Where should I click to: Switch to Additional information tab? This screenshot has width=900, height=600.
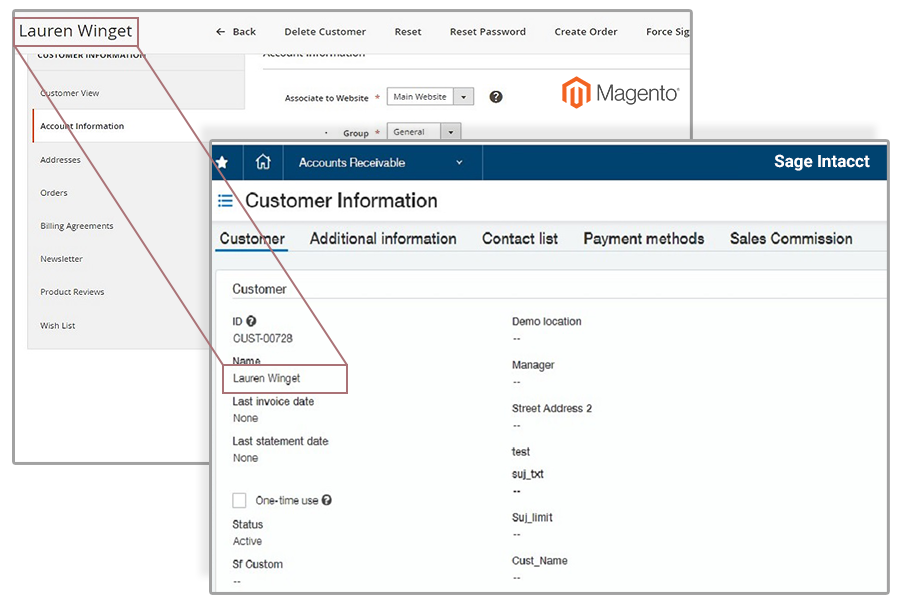pyautogui.click(x=383, y=239)
